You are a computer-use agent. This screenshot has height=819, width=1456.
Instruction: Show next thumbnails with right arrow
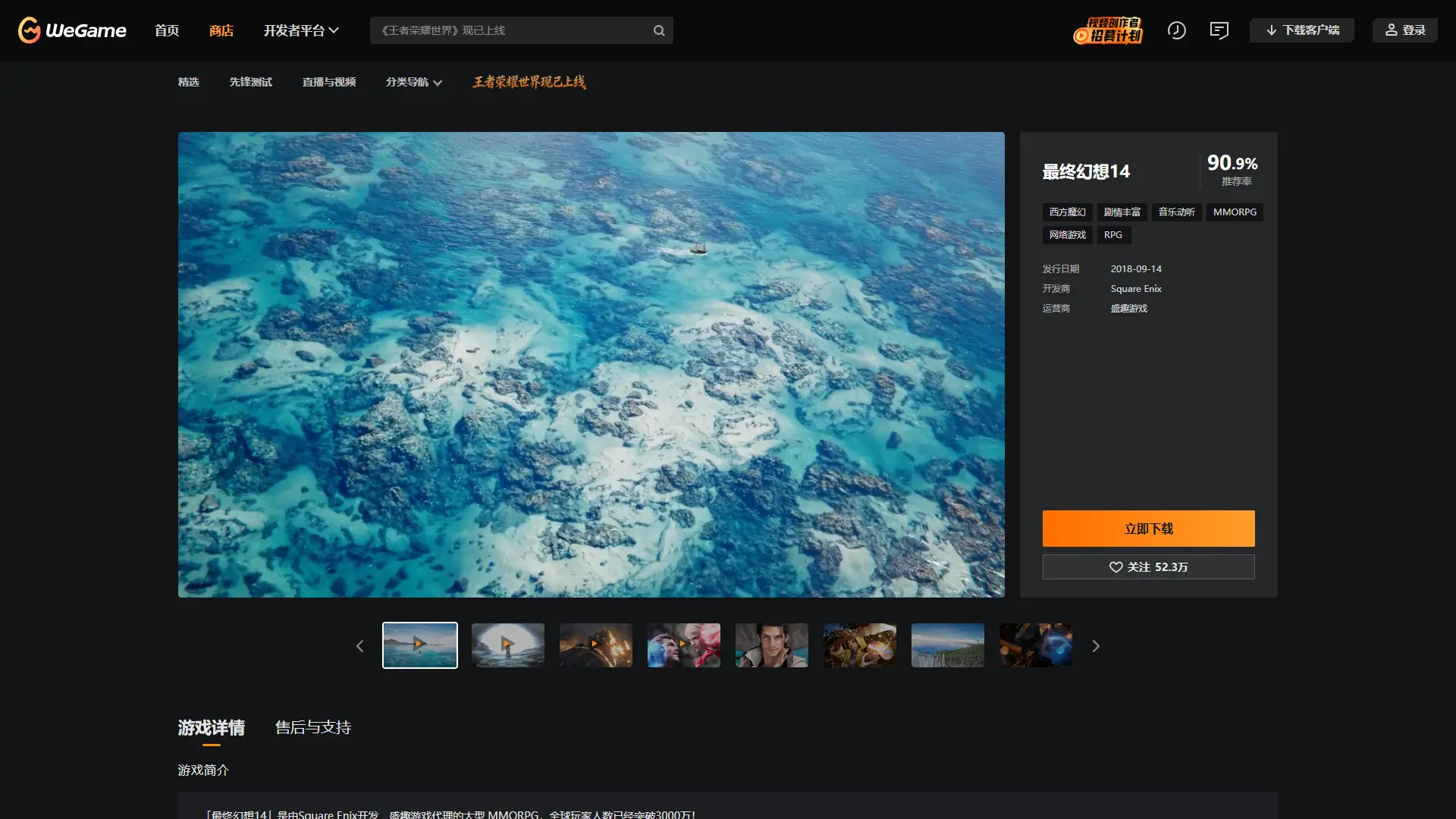click(x=1095, y=646)
